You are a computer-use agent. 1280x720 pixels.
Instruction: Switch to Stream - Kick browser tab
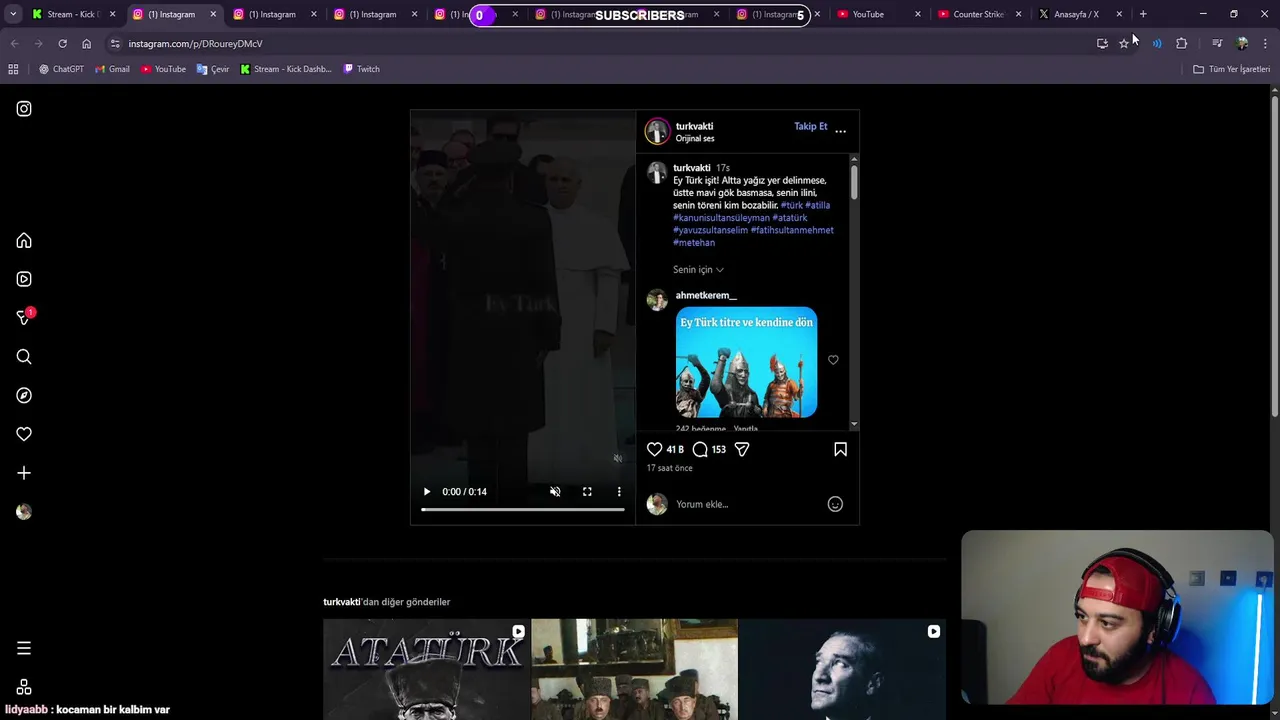pos(73,14)
